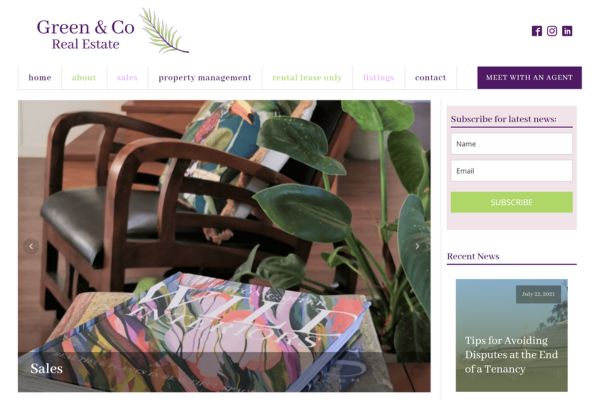Go to the home menu item
The width and height of the screenshot is (600, 400).
click(x=40, y=78)
